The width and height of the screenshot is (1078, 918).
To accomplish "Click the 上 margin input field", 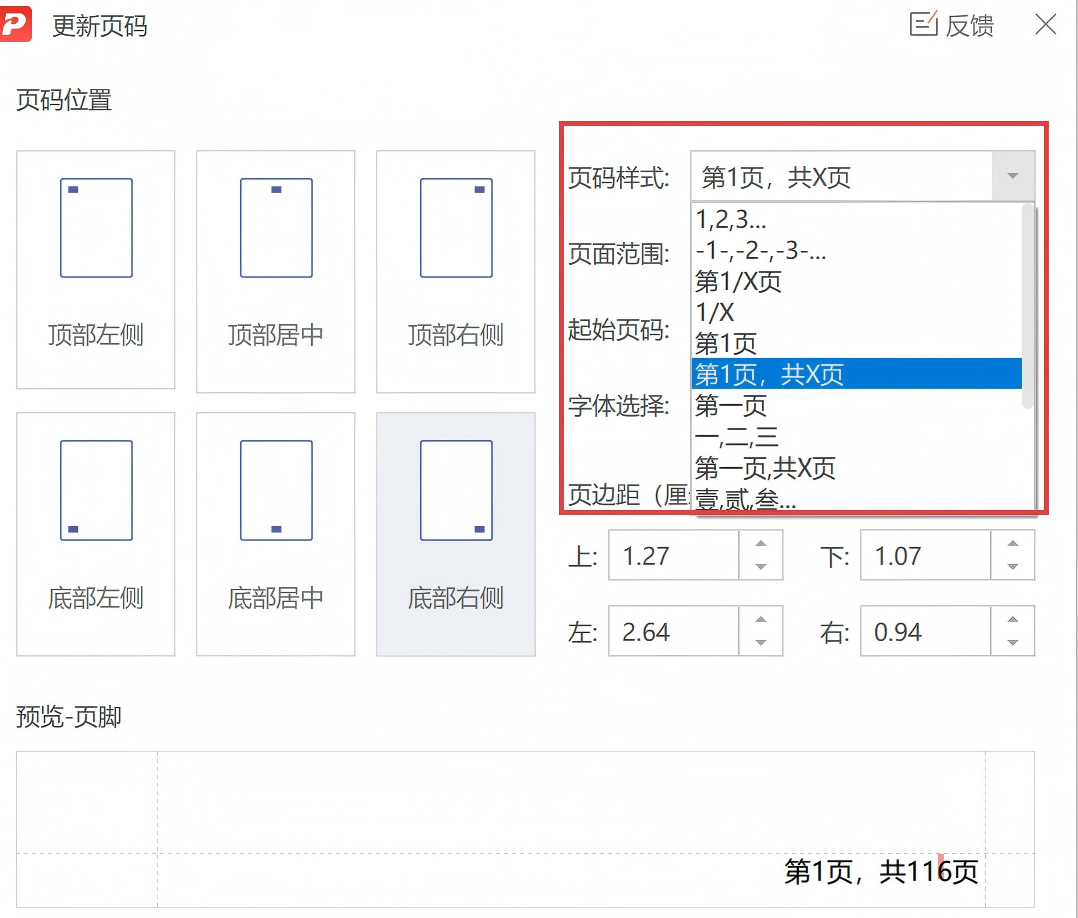I will pyautogui.click(x=674, y=556).
